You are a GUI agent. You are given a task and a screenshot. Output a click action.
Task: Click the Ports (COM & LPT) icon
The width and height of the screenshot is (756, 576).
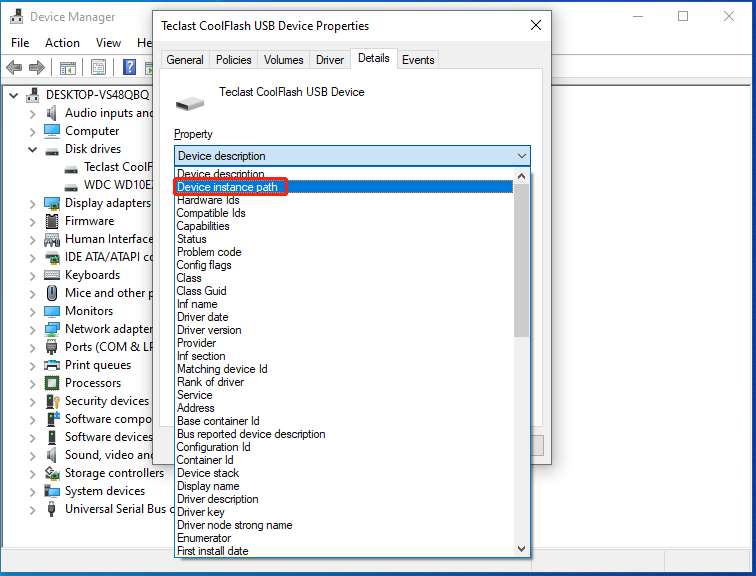pyautogui.click(x=52, y=347)
